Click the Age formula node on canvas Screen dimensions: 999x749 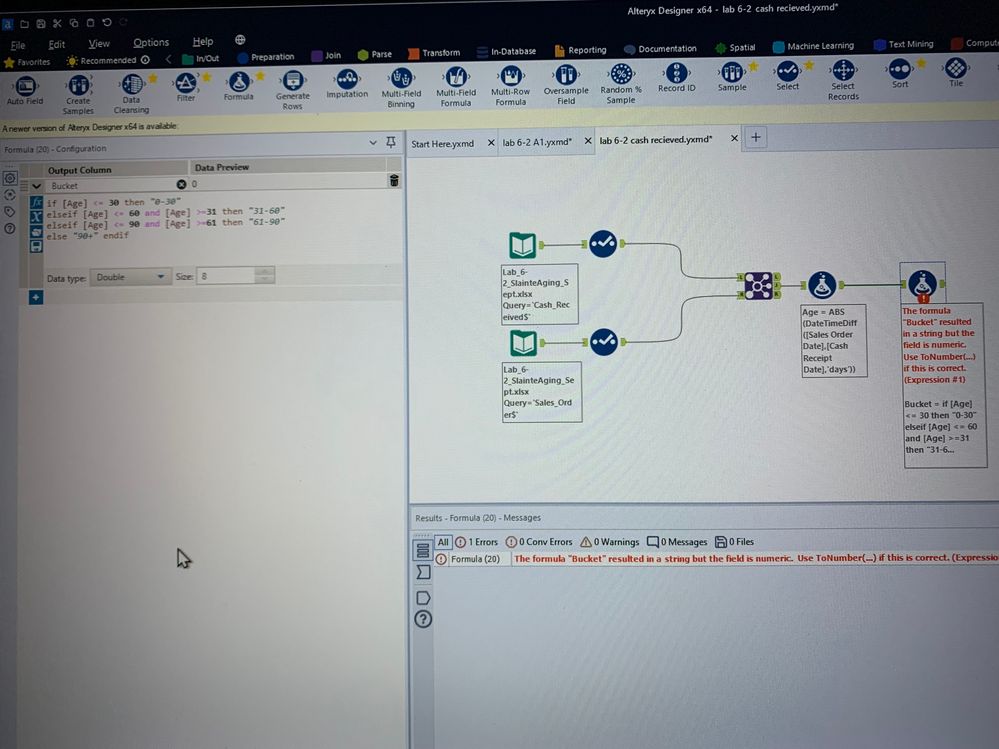(822, 285)
